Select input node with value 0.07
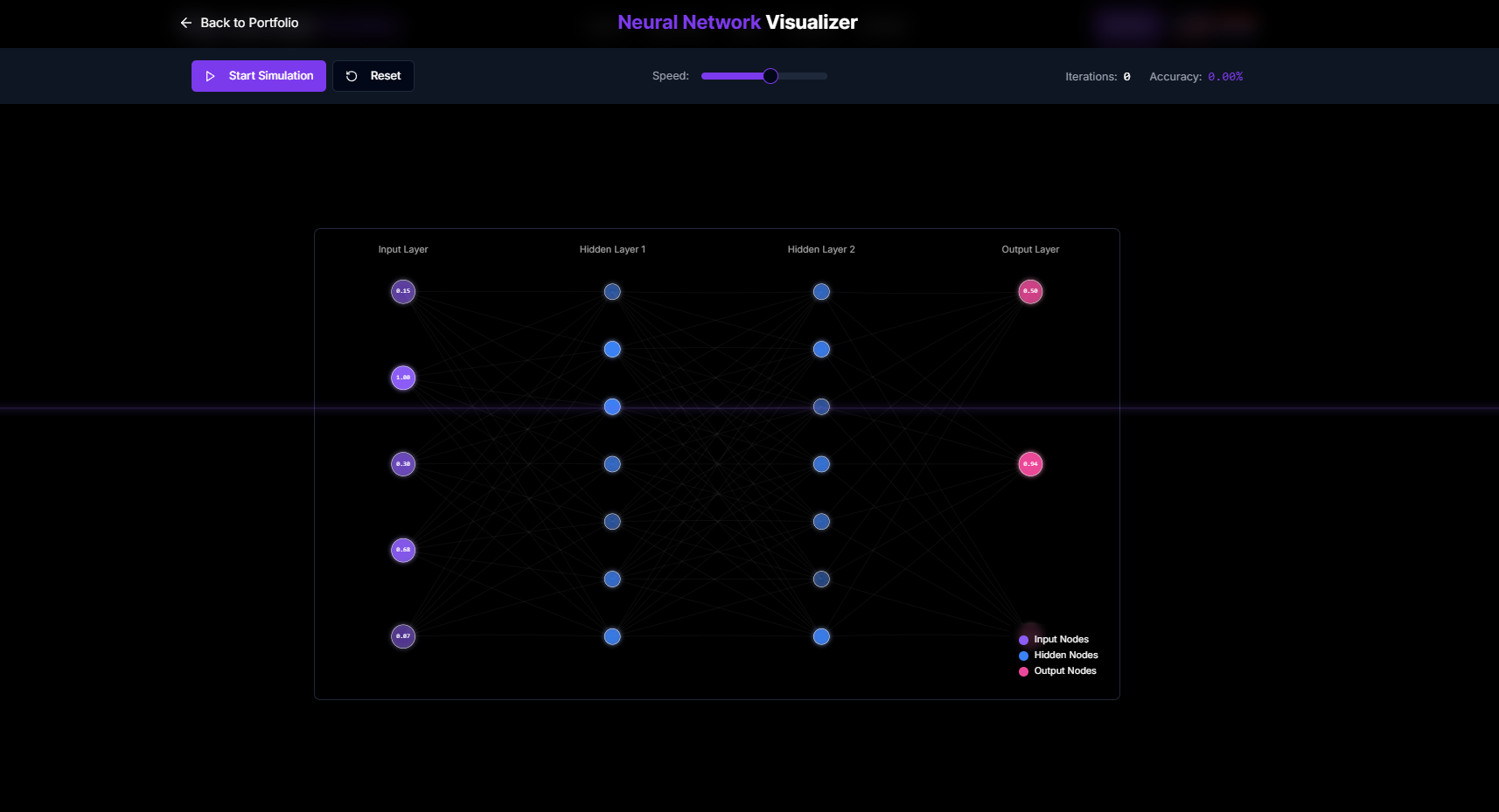 click(403, 636)
